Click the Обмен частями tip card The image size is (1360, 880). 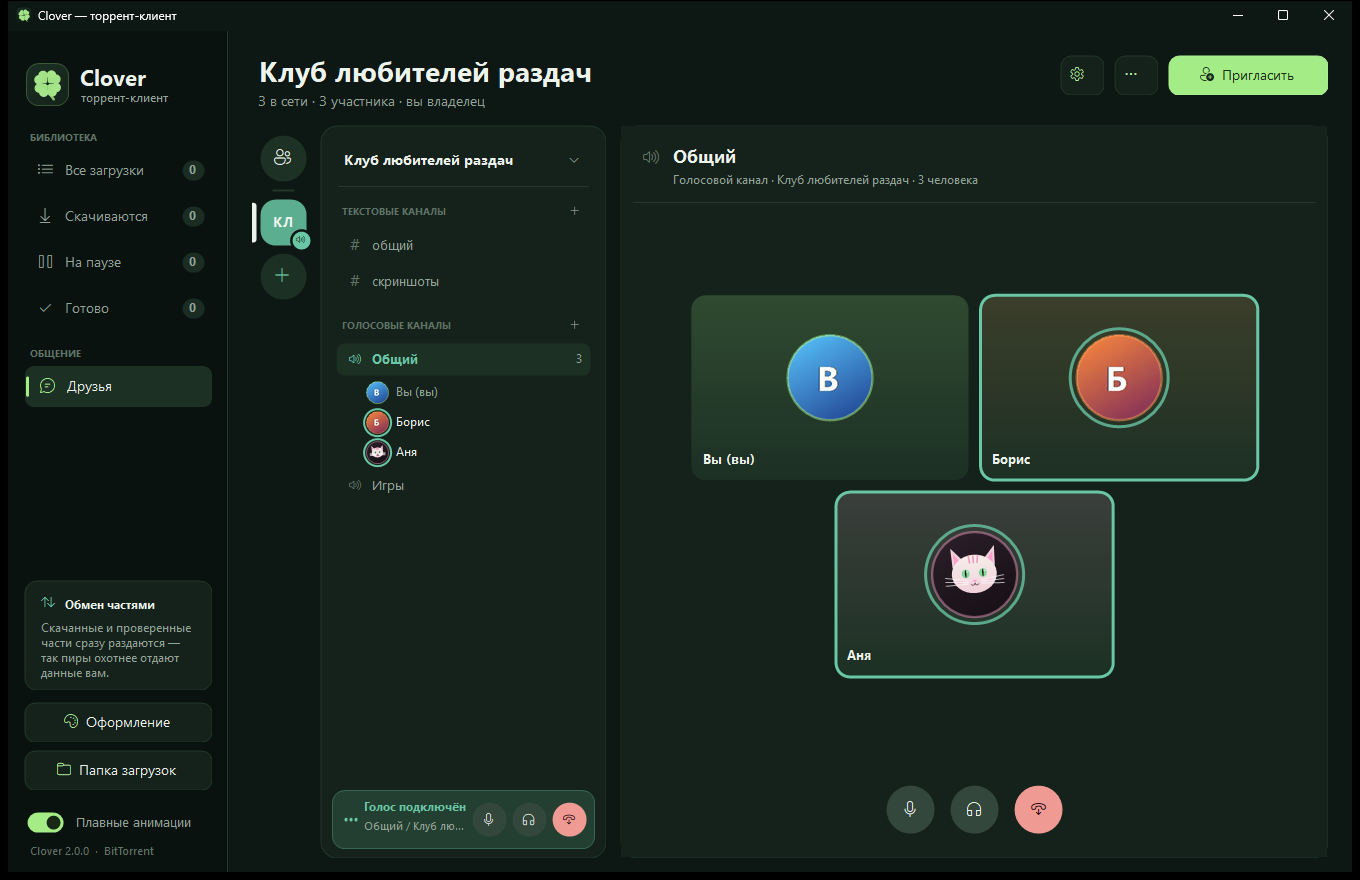tap(118, 635)
